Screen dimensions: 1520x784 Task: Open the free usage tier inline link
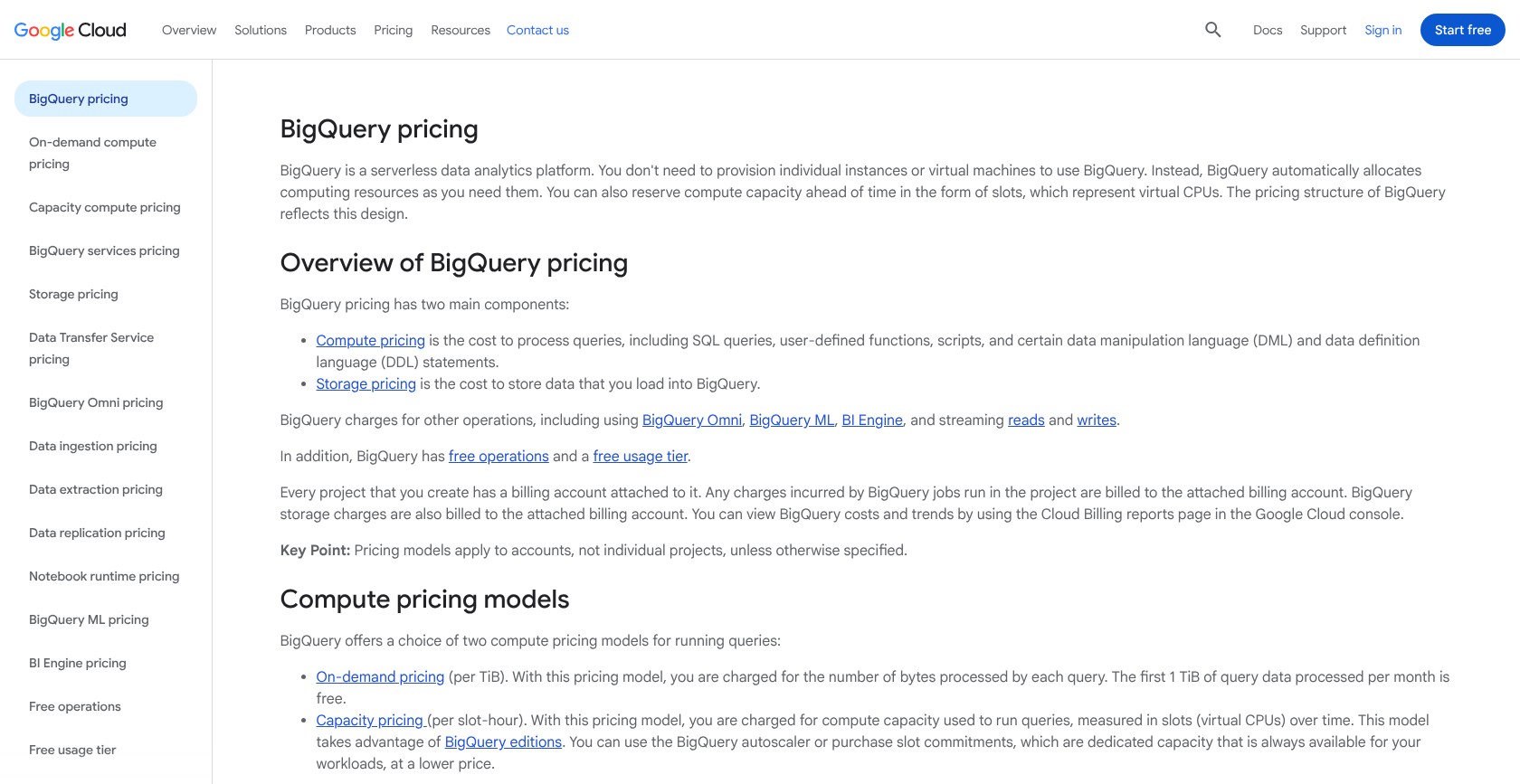coord(641,456)
